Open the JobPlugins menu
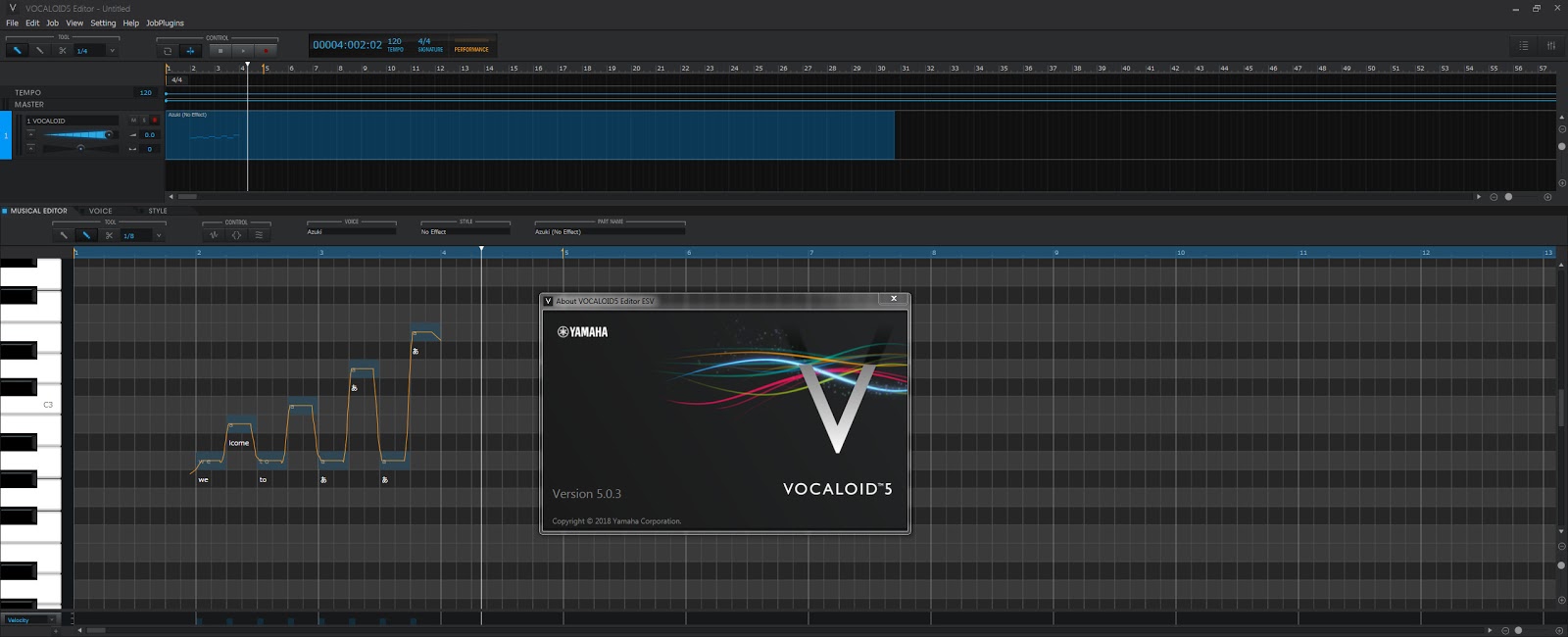Image resolution: width=1568 pixels, height=637 pixels. click(x=165, y=23)
